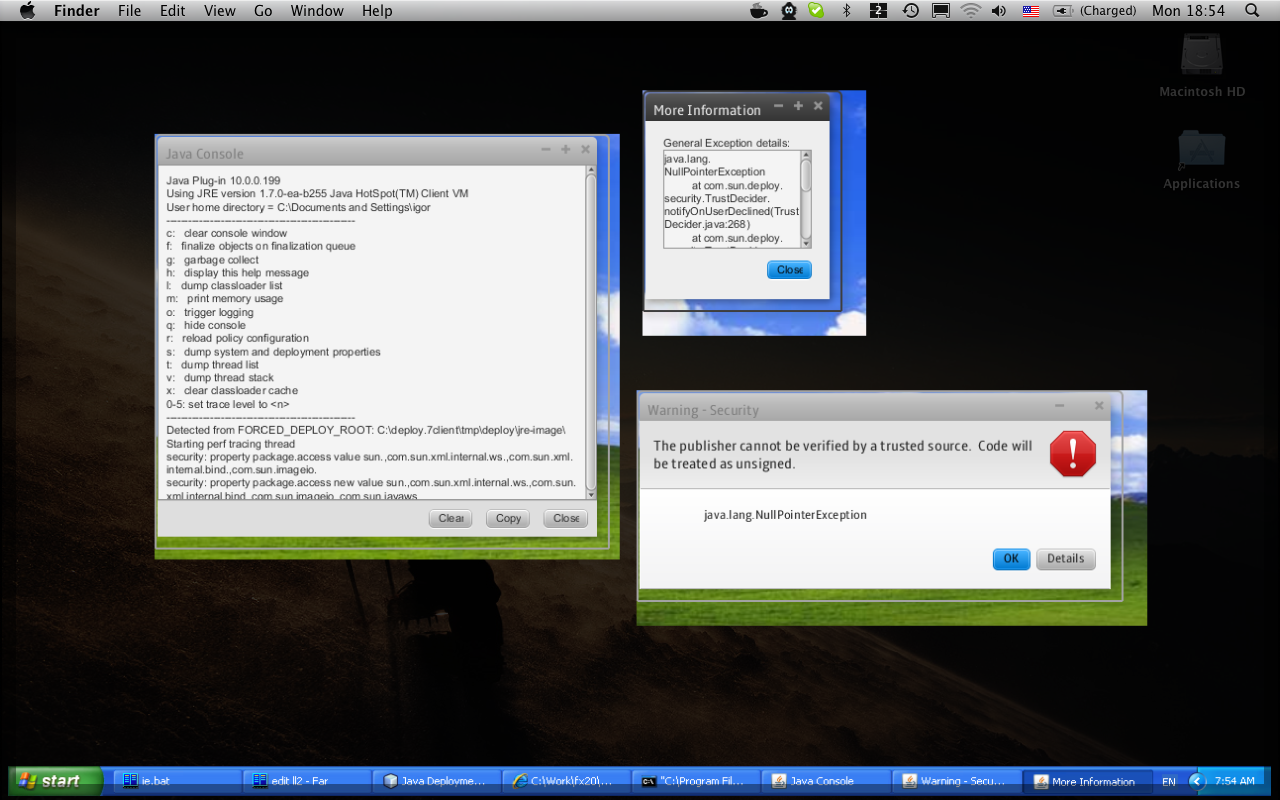Click the red security warning icon
1280x800 pixels.
1072,455
